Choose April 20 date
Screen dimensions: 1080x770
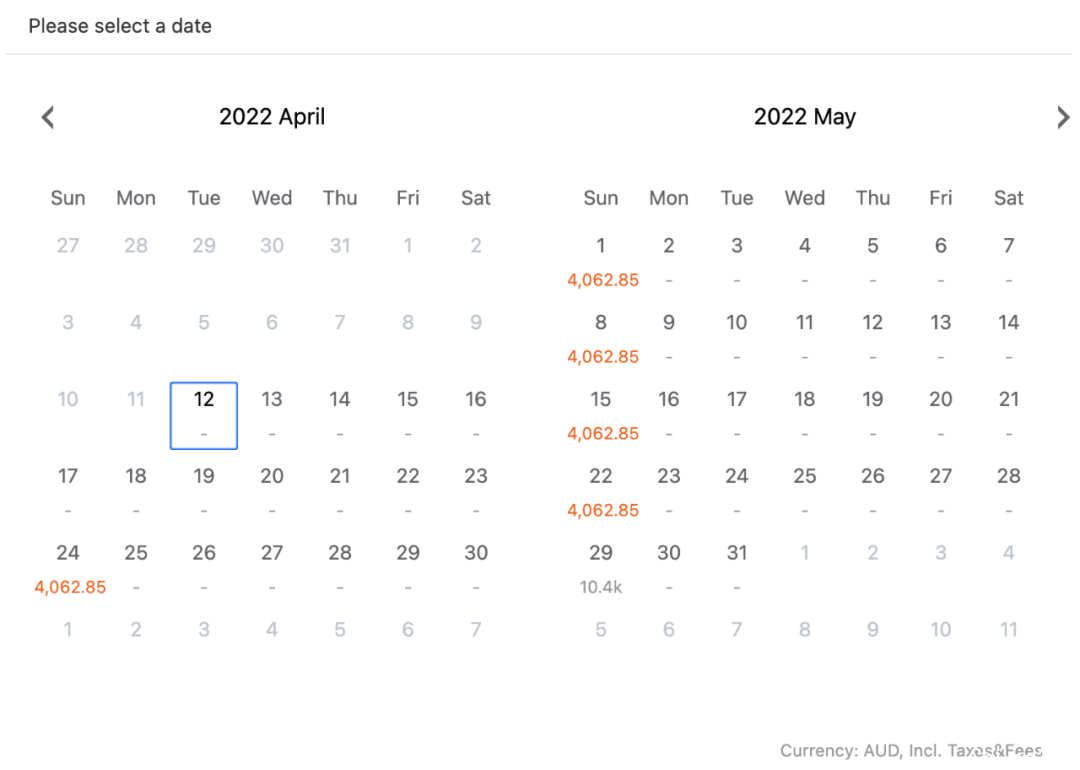coord(272,492)
